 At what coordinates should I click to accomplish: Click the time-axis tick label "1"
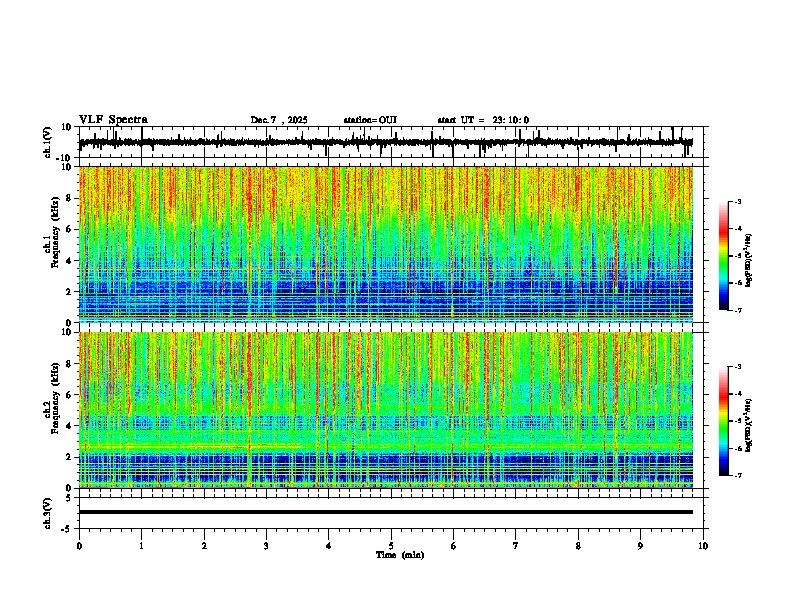141,546
